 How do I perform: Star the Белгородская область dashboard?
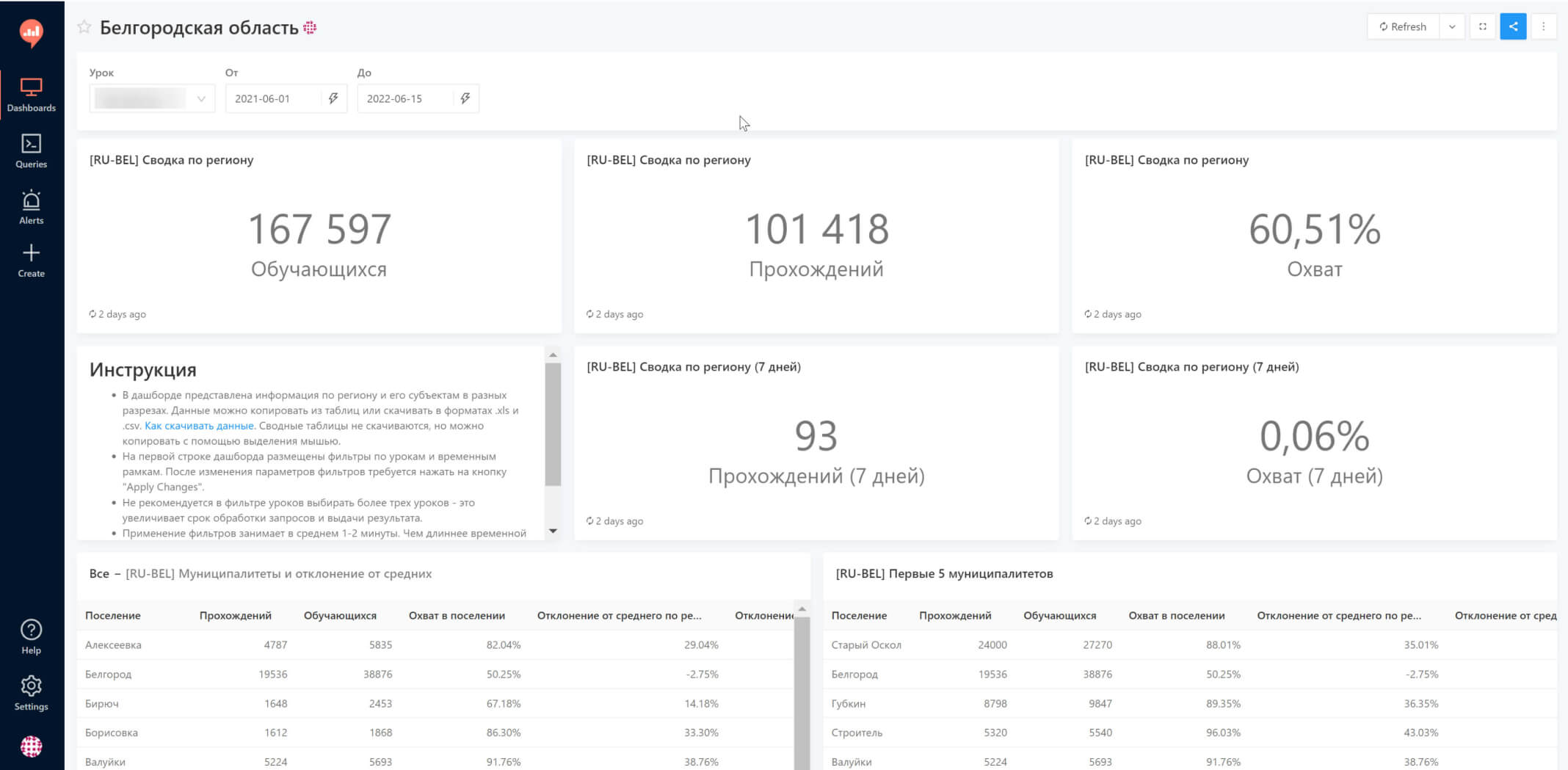[x=84, y=27]
